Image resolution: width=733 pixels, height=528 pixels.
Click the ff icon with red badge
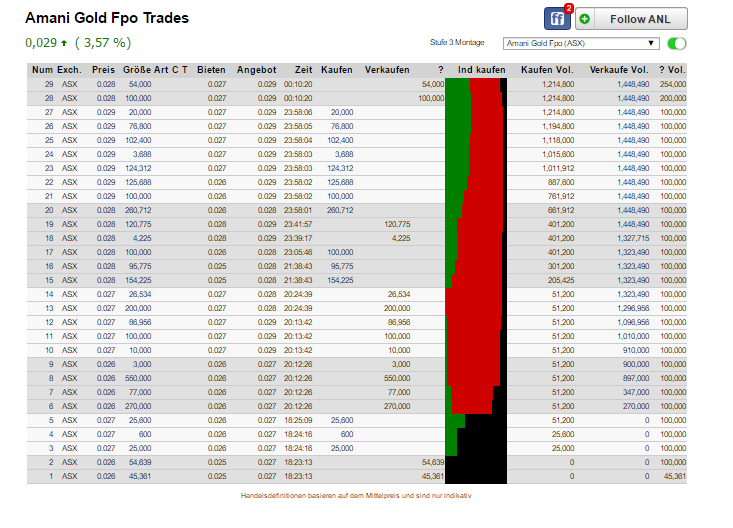click(x=557, y=19)
